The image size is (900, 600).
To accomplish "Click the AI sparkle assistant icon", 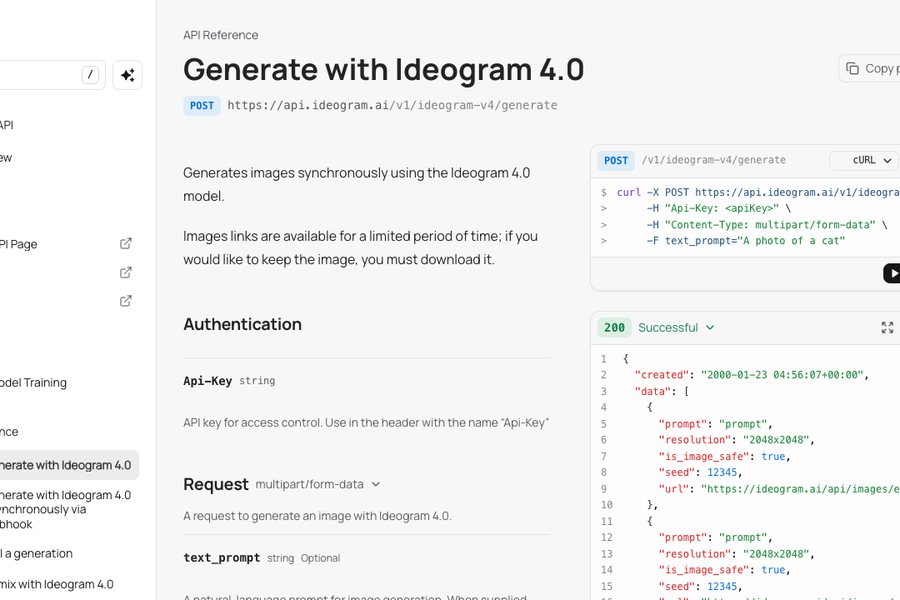I will [x=127, y=75].
